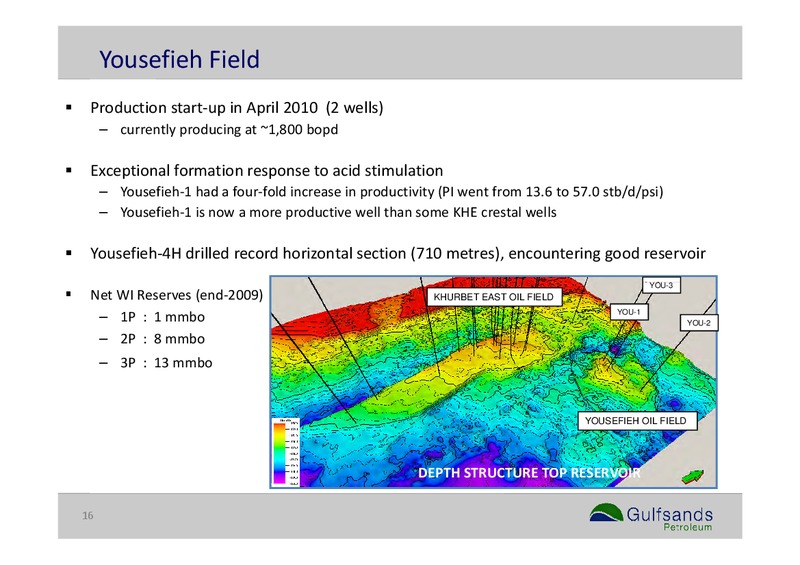Viewport: 800px width, 565px height.
Task: Select the '2P : 8 mmbo' line
Action: pos(162,339)
